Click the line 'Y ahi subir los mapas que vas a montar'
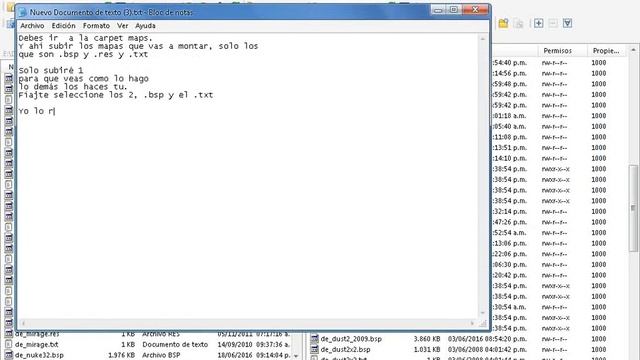This screenshot has width=640, height=360. [x=138, y=46]
